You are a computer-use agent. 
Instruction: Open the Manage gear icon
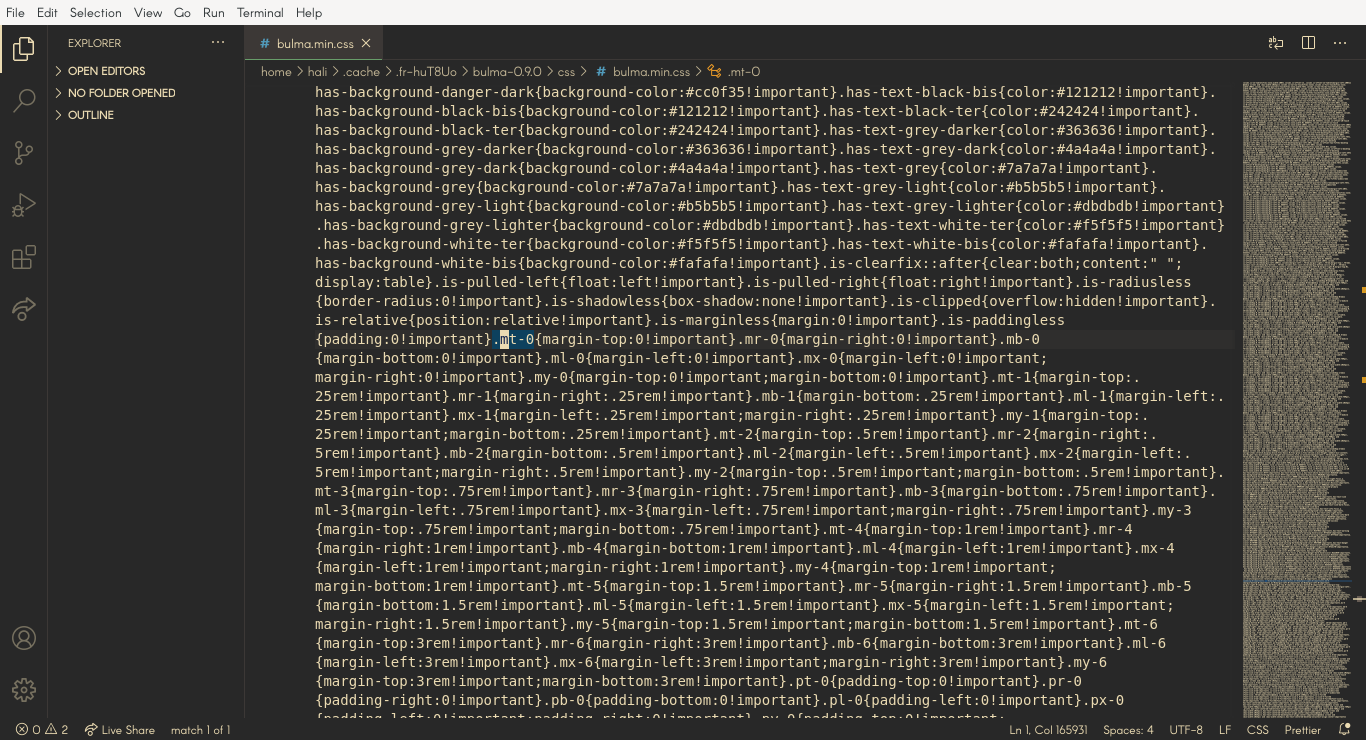[24, 689]
